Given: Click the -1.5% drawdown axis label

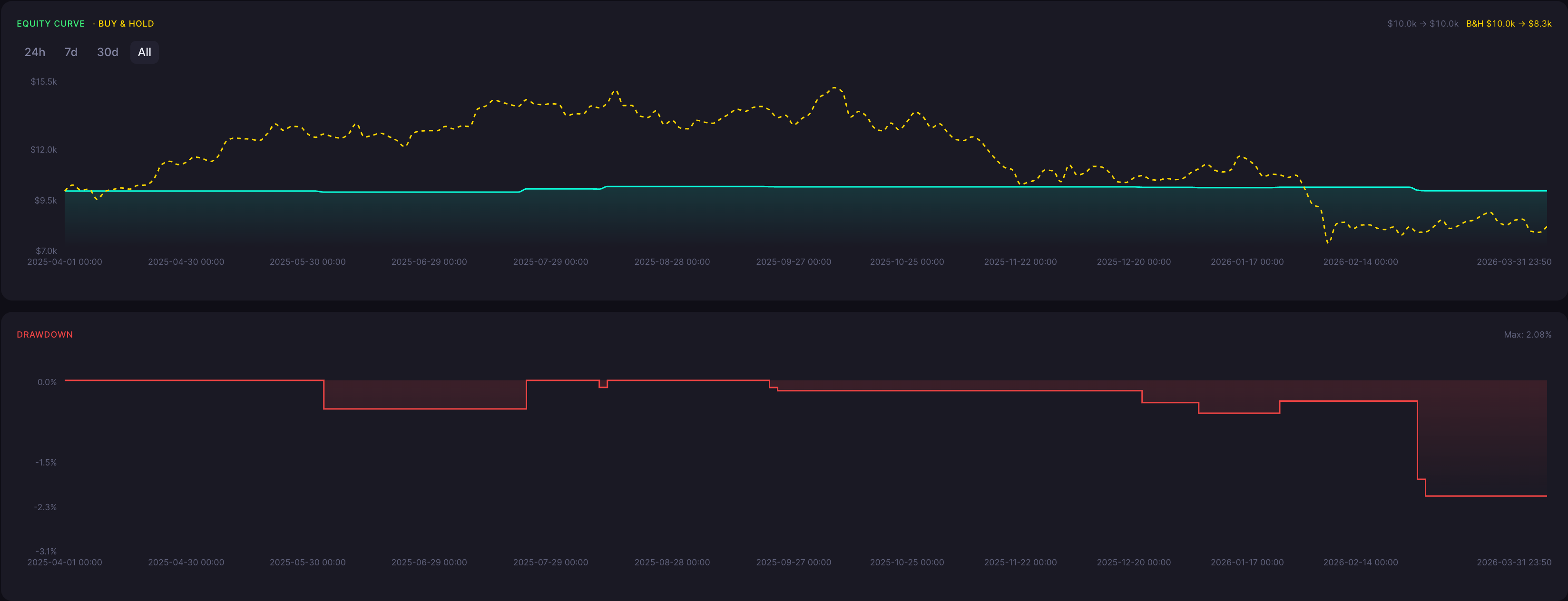Looking at the screenshot, I should coord(46,462).
